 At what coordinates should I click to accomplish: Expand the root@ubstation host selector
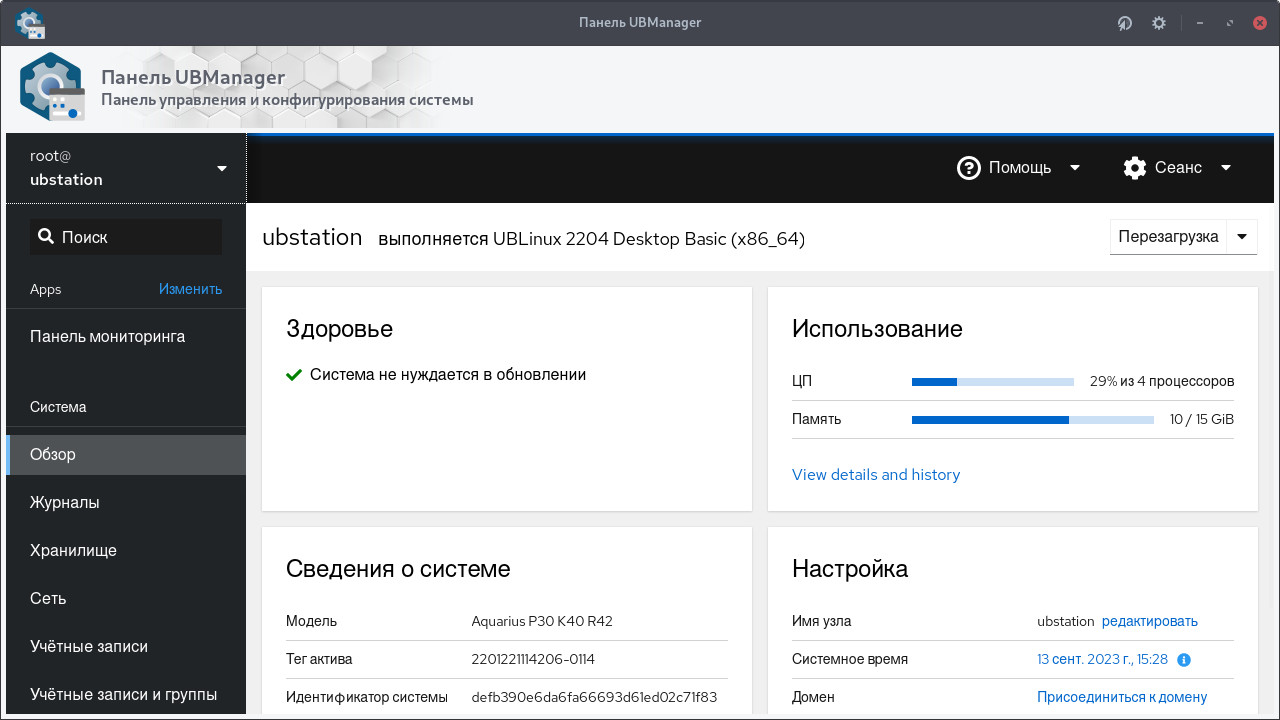[x=126, y=168]
